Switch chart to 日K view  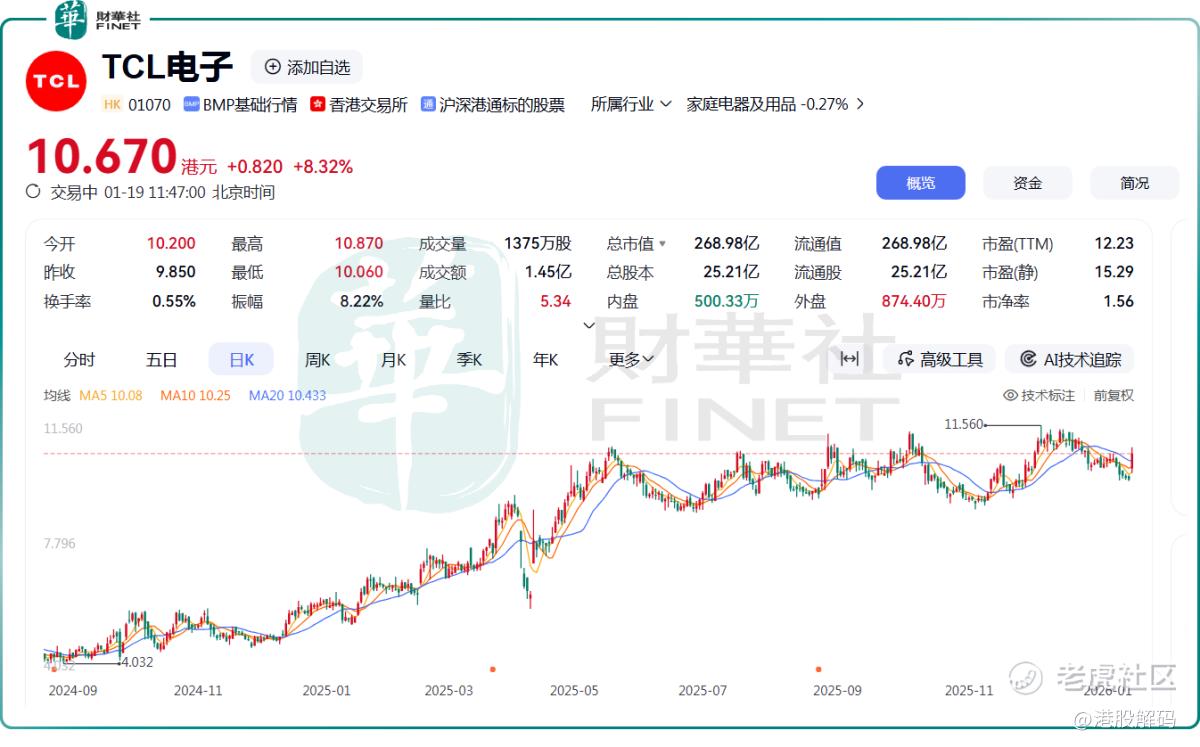241,360
